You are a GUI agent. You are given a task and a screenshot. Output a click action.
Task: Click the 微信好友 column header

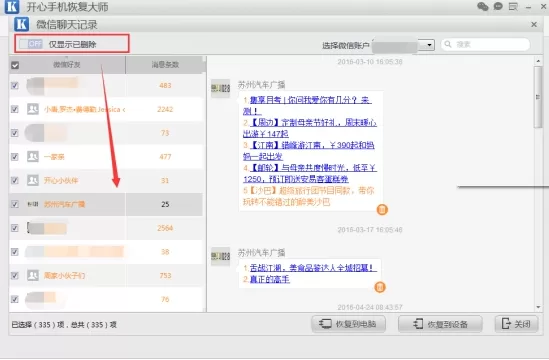point(67,65)
